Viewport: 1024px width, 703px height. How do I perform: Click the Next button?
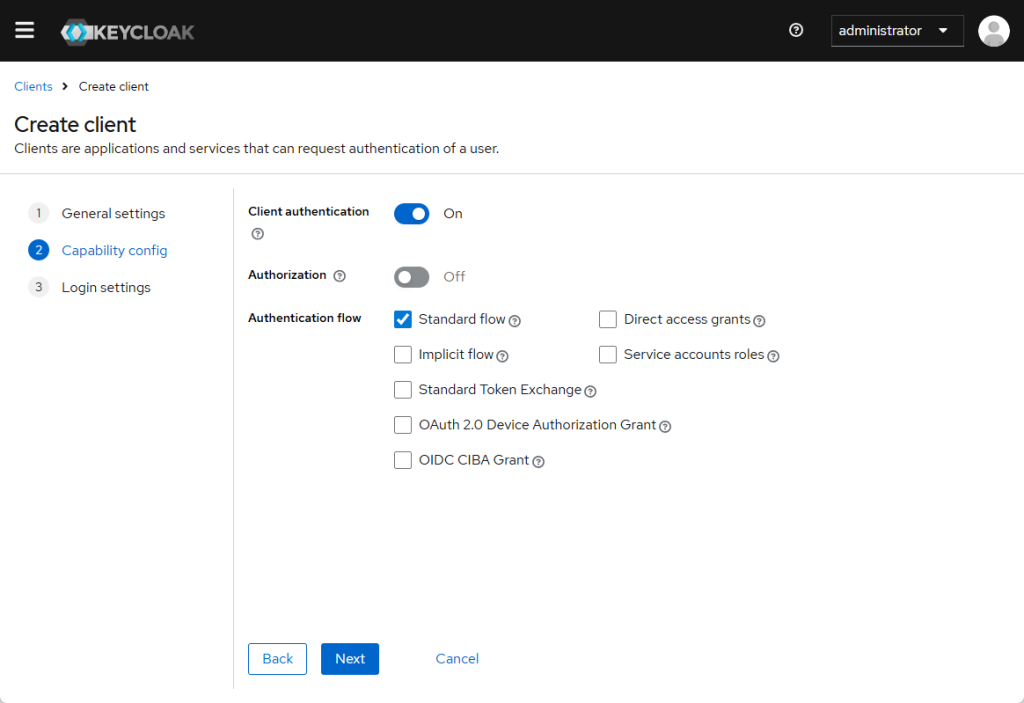tap(350, 659)
